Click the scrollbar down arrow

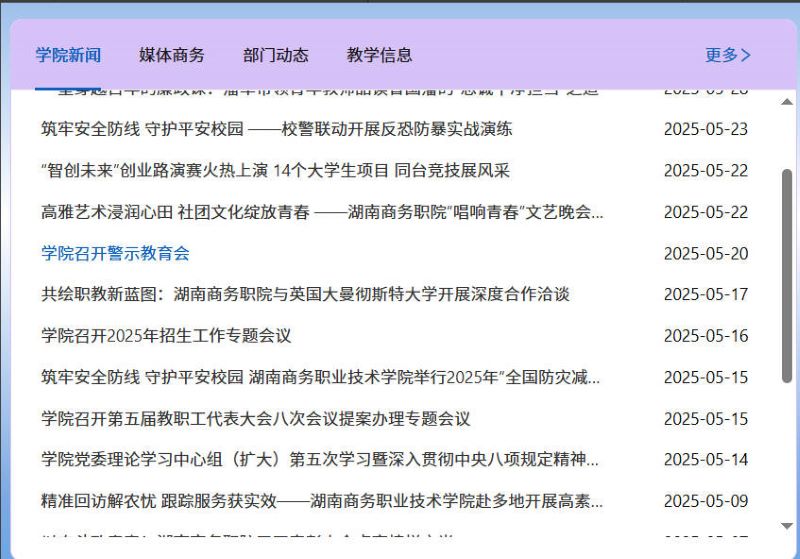787,525
